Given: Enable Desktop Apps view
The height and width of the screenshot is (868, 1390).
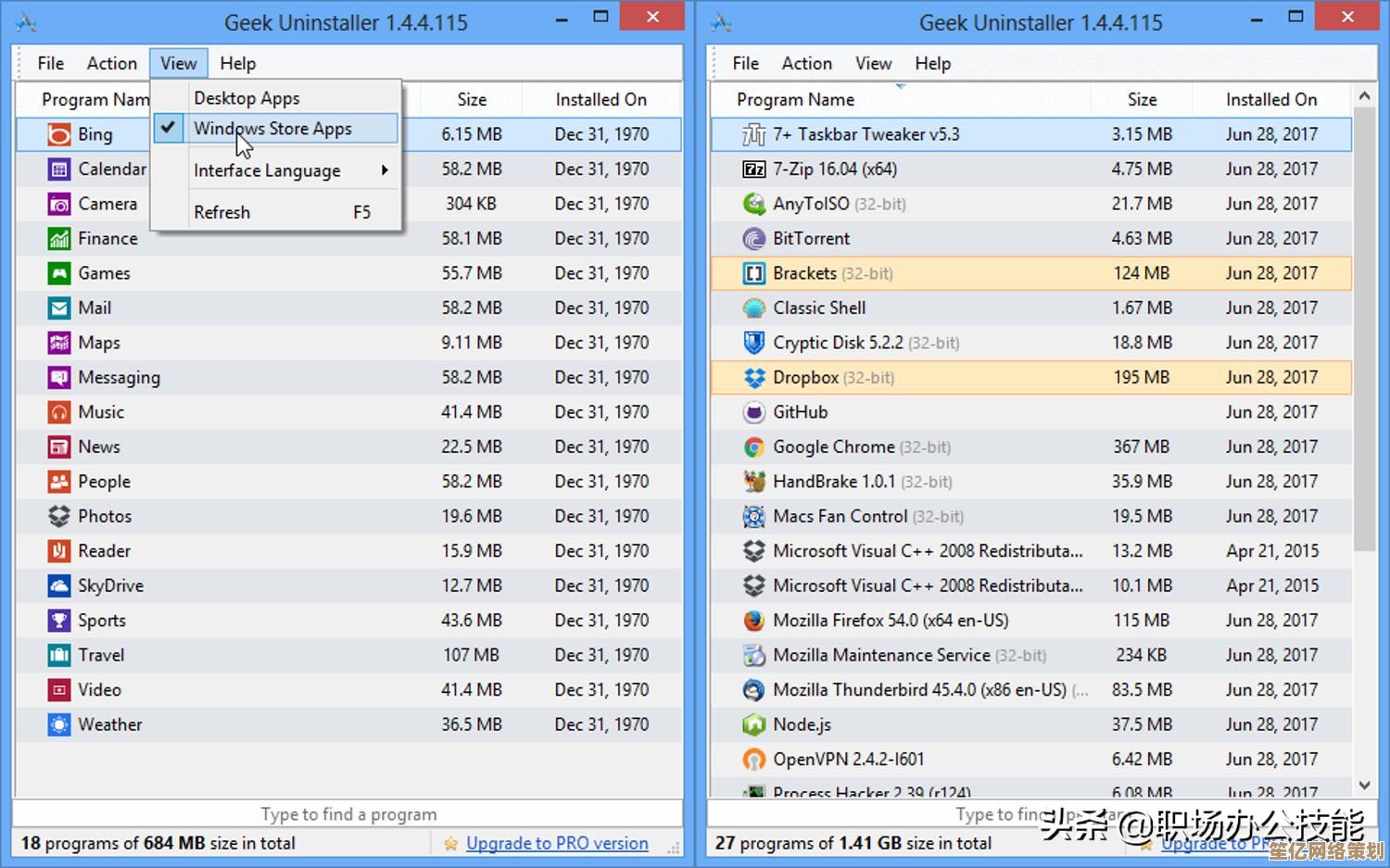Looking at the screenshot, I should tap(246, 97).
